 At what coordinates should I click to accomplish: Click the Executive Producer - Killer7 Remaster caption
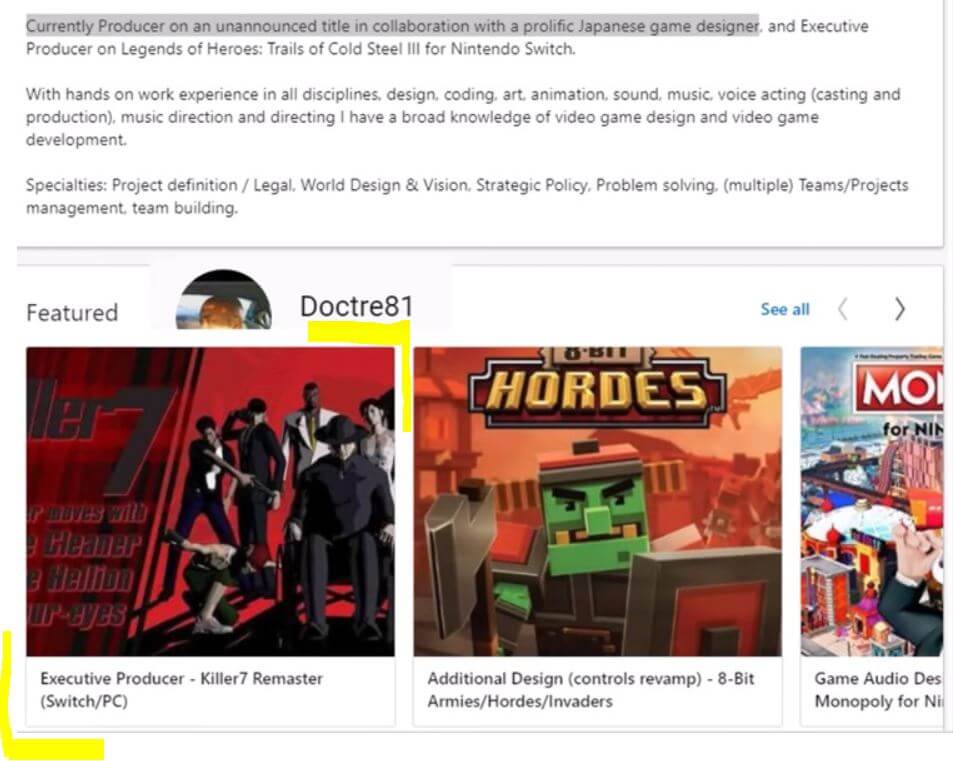tap(181, 690)
